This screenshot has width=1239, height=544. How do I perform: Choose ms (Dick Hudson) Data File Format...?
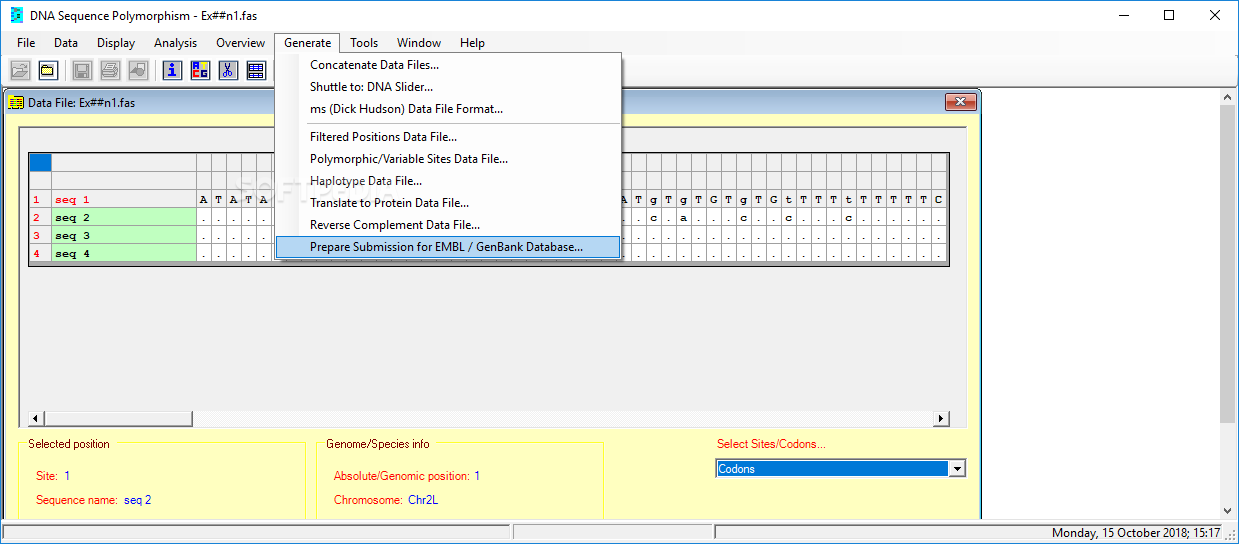tap(448, 109)
